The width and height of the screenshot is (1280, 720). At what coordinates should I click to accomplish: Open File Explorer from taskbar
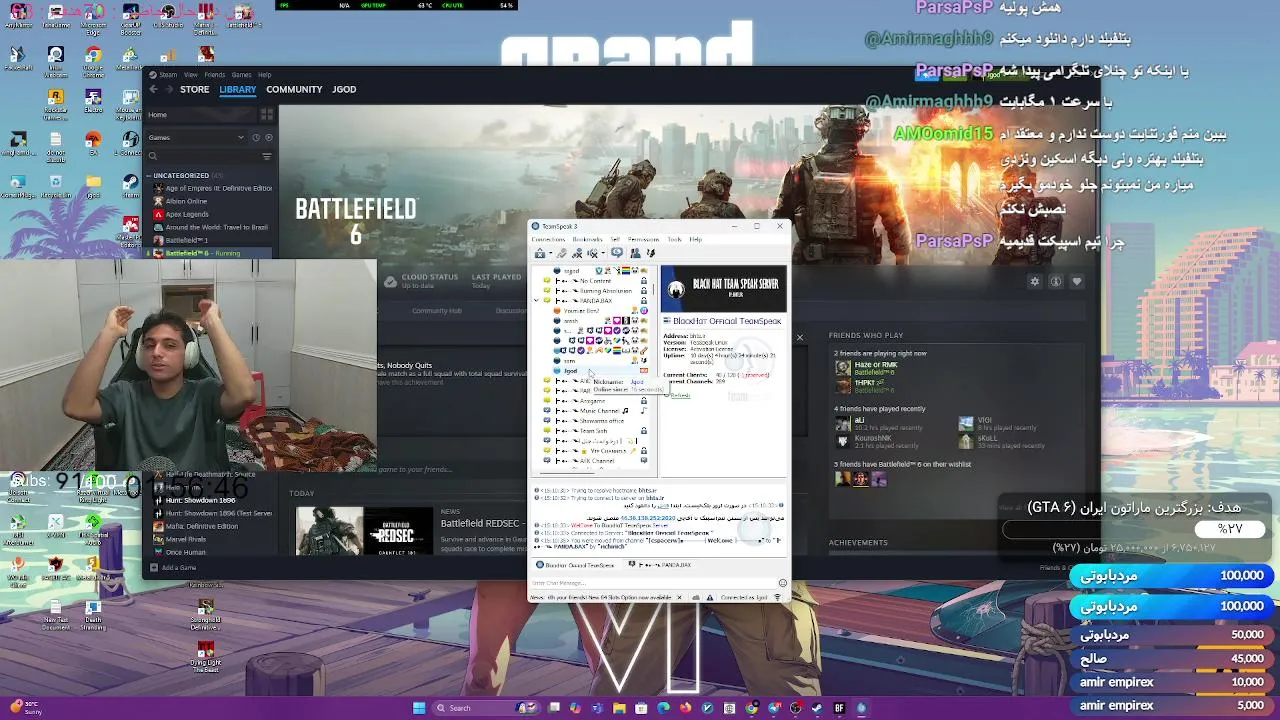pos(619,708)
